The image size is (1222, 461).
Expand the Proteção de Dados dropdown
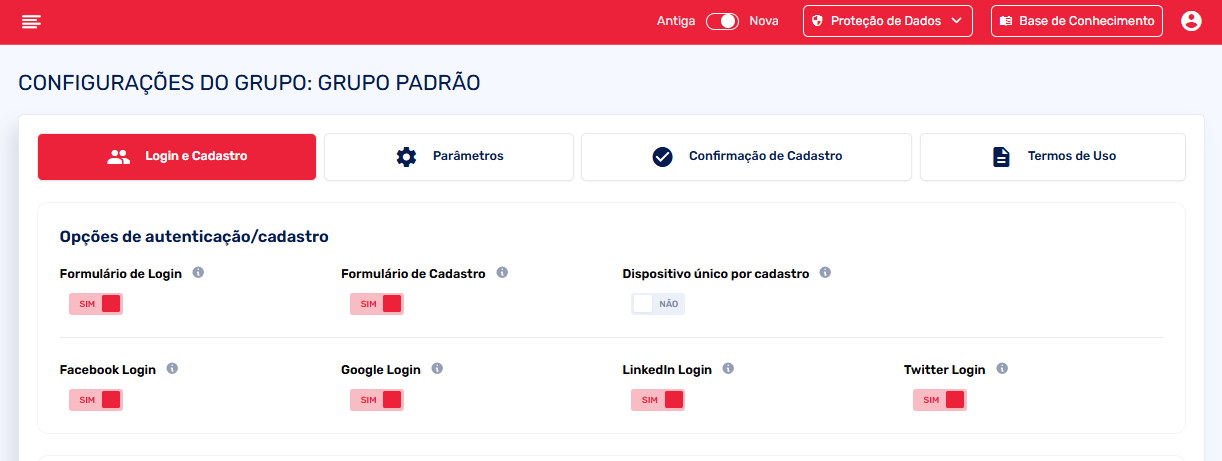pos(887,21)
